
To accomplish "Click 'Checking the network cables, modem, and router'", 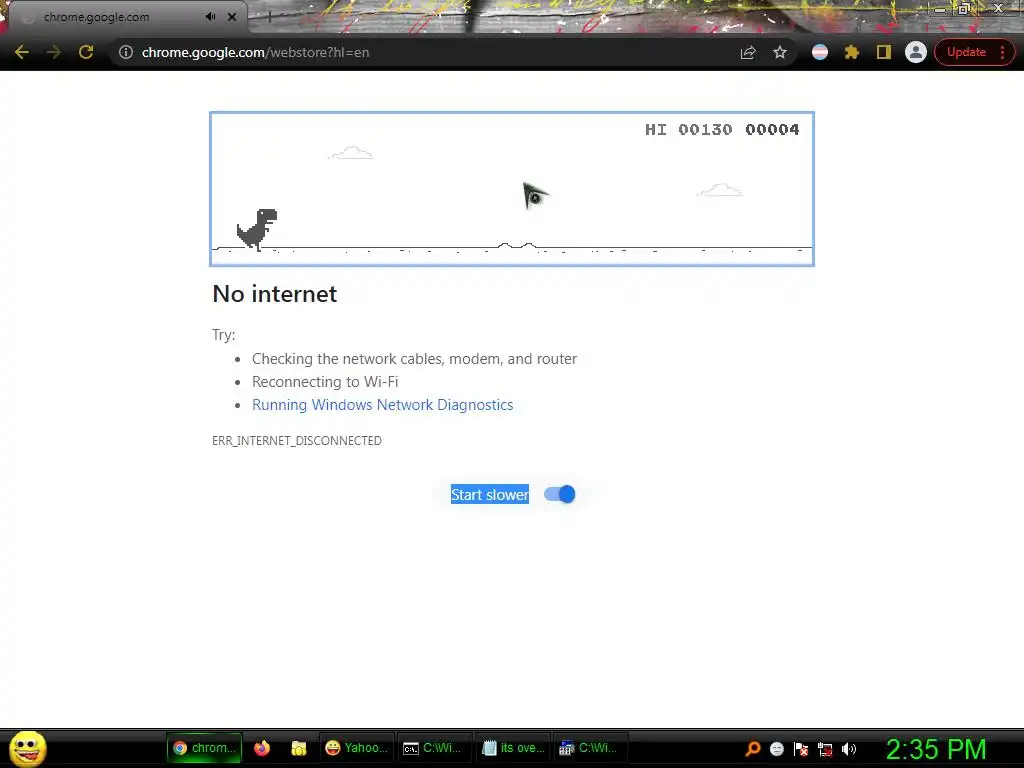I will 415,359.
